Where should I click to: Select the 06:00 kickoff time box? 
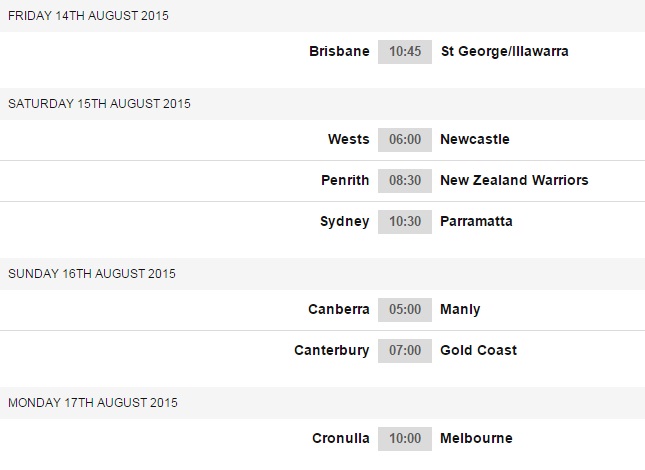(404, 140)
